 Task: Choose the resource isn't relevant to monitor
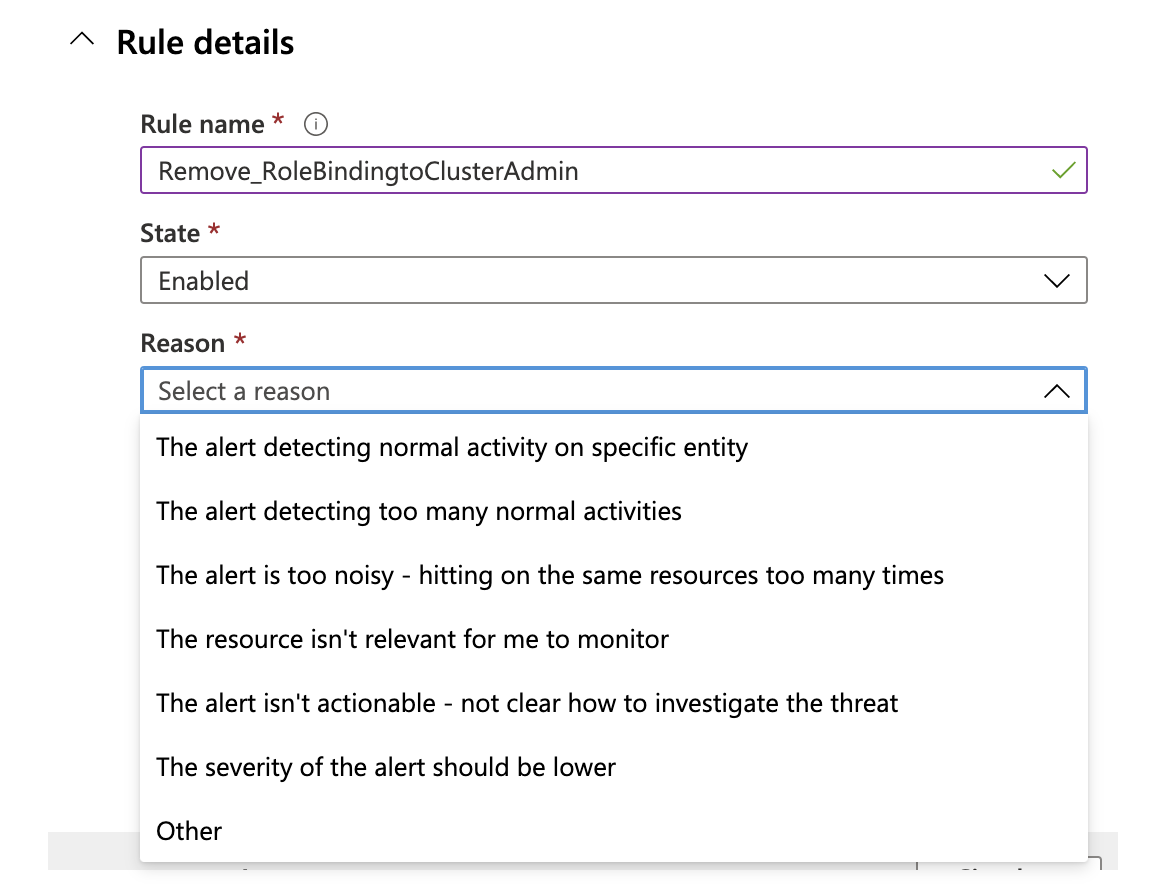pyautogui.click(x=413, y=640)
